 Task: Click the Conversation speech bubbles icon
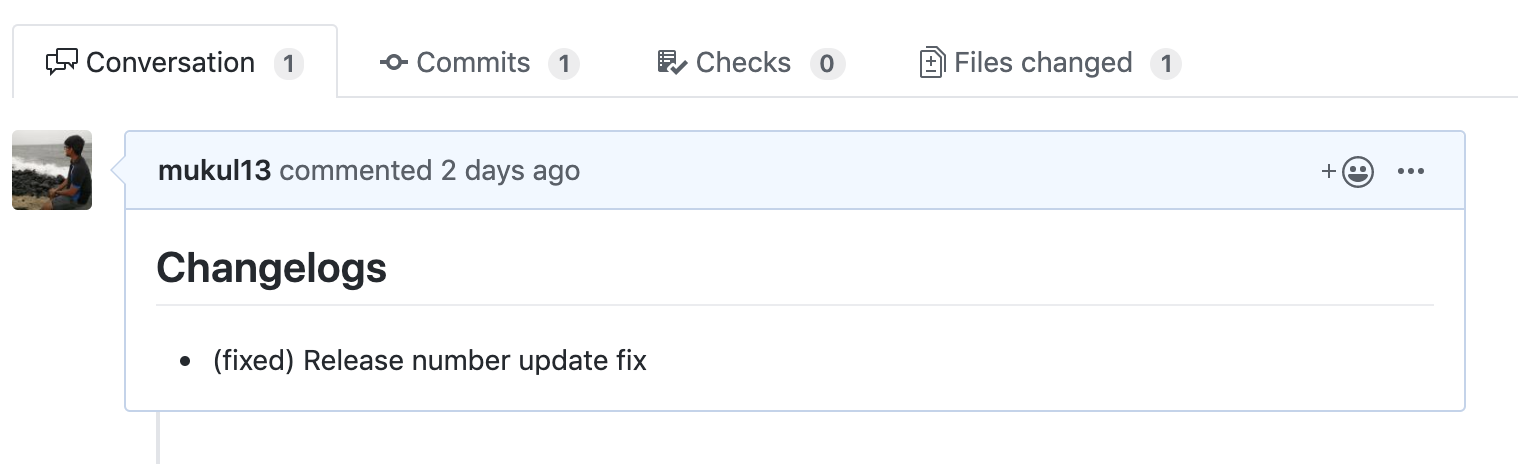click(62, 63)
